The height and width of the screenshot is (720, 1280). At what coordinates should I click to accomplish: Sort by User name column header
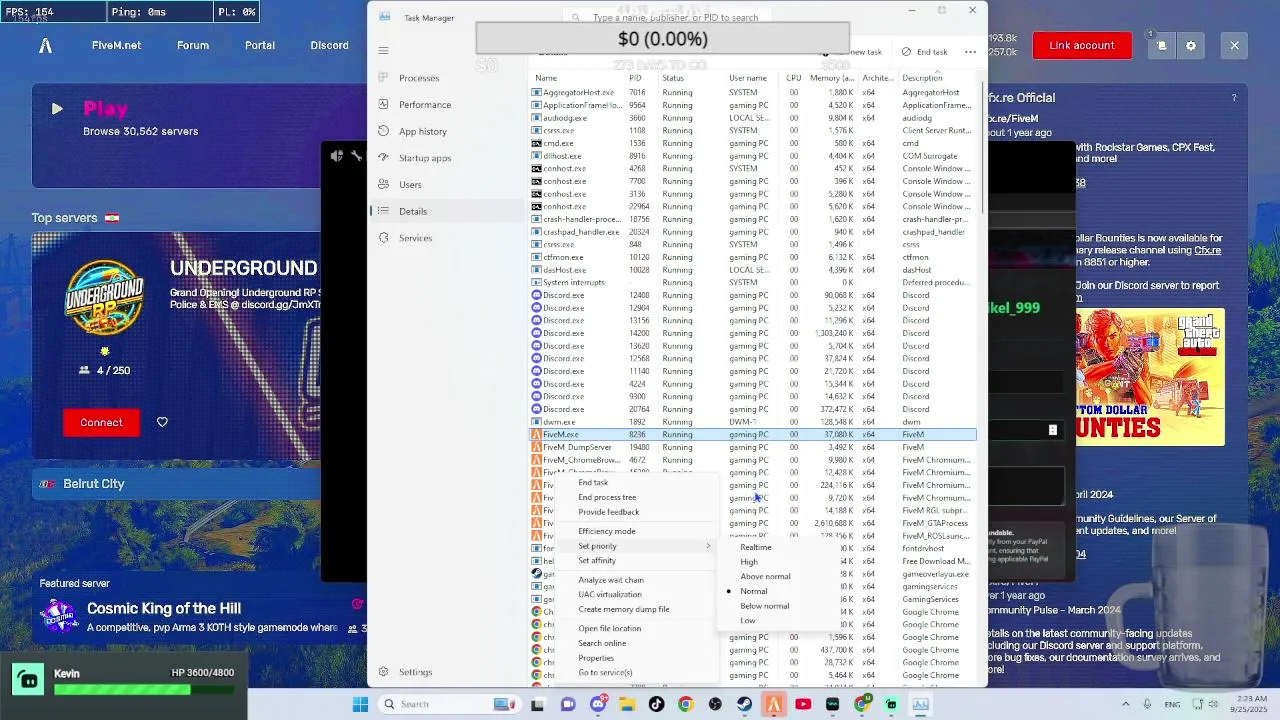coord(748,78)
